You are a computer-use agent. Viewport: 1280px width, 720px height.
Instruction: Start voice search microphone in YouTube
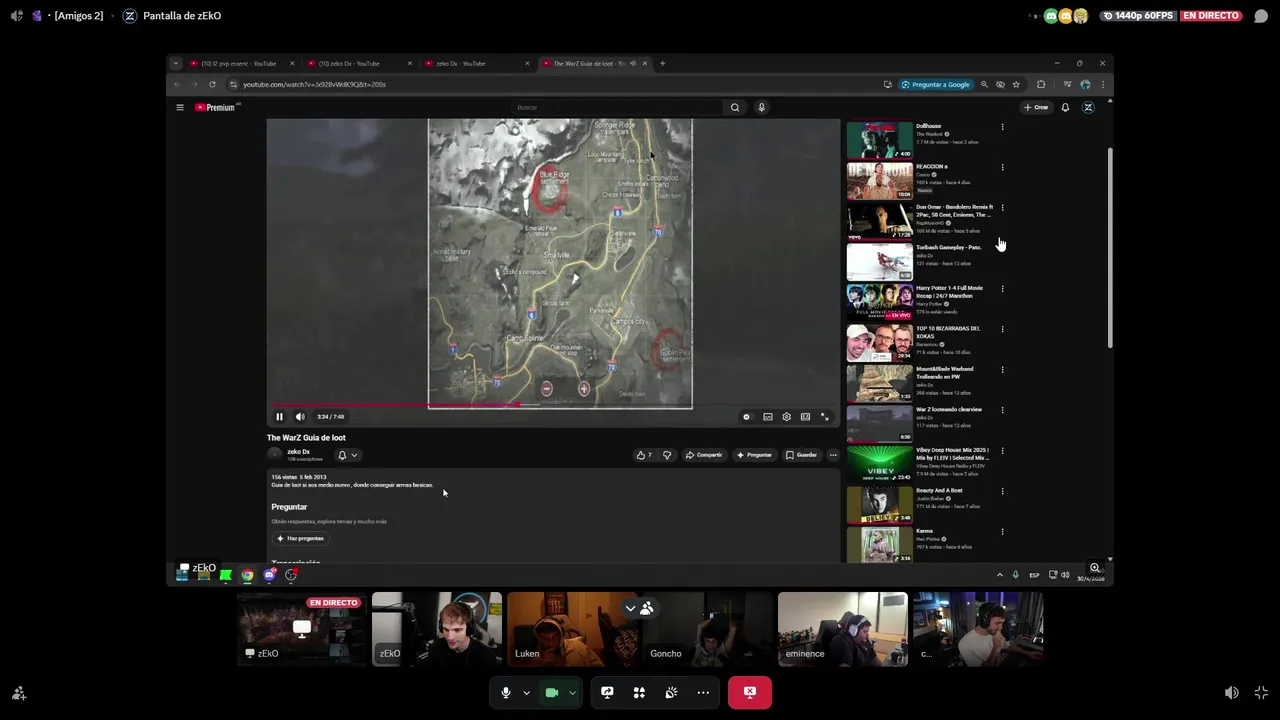[761, 107]
